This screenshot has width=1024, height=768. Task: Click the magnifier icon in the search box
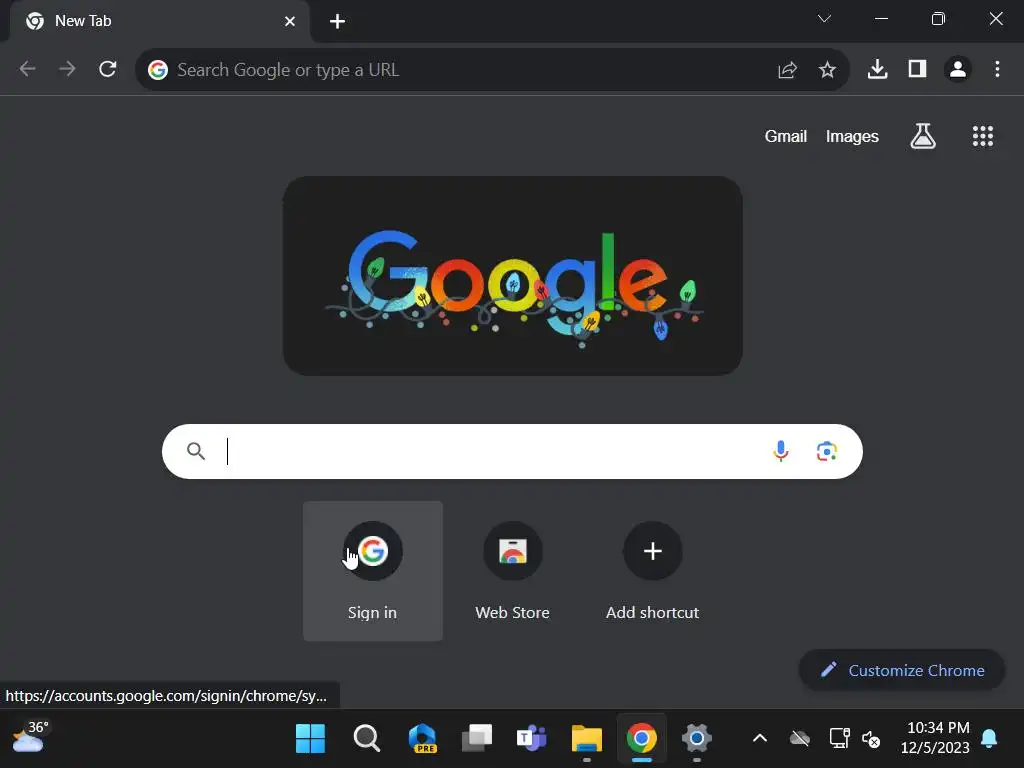(196, 451)
